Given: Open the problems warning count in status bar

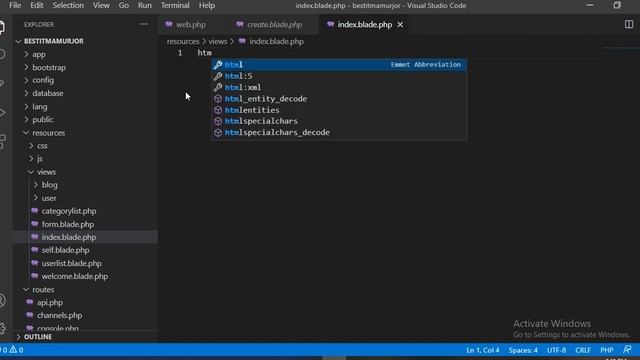Looking at the screenshot, I should click(x=16, y=350).
